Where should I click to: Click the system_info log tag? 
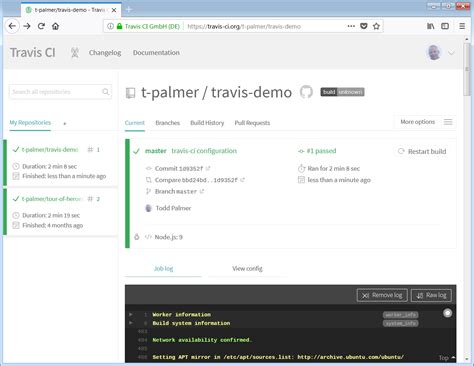(x=400, y=323)
